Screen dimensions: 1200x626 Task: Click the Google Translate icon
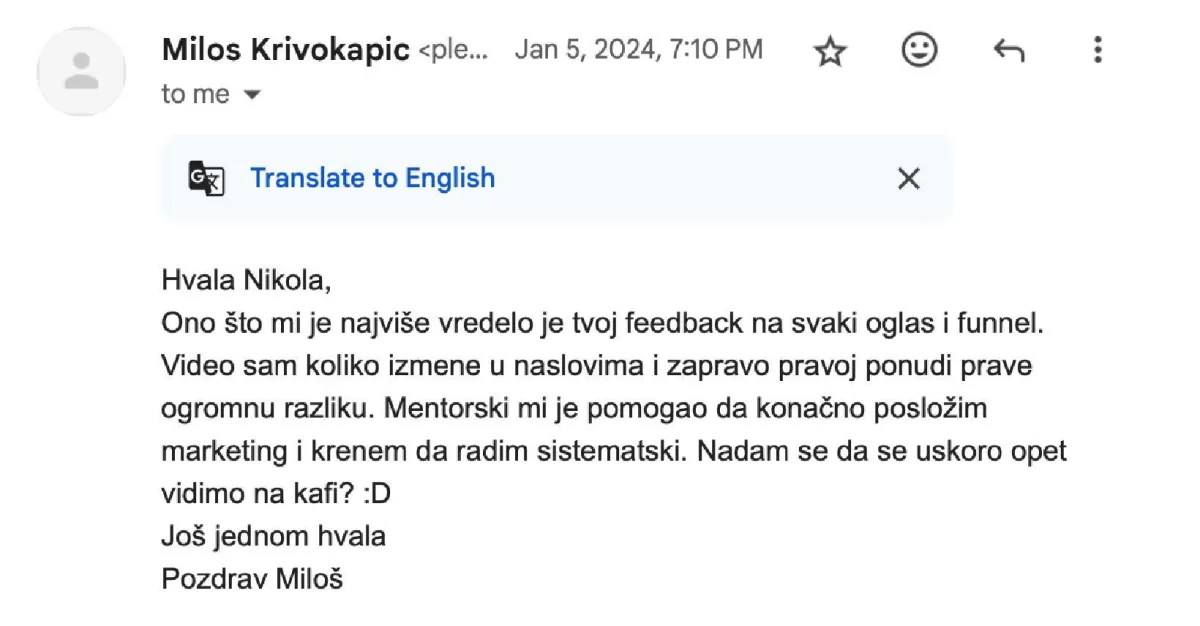coord(206,178)
